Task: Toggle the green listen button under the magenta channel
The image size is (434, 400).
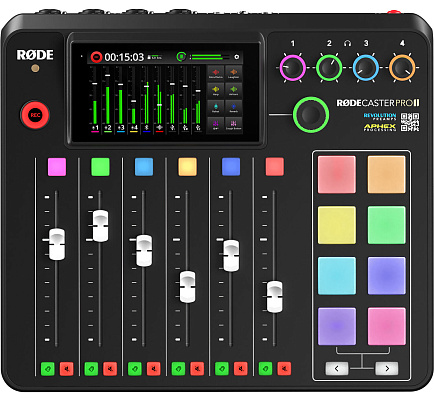Action: pos(48,369)
